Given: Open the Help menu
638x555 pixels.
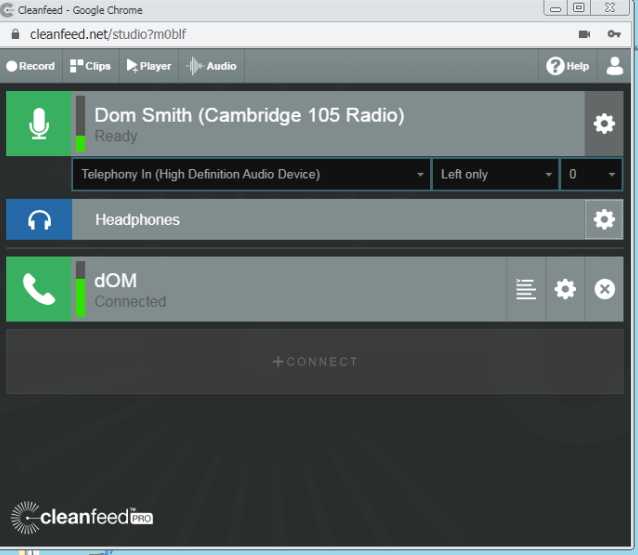Looking at the screenshot, I should (x=568, y=66).
